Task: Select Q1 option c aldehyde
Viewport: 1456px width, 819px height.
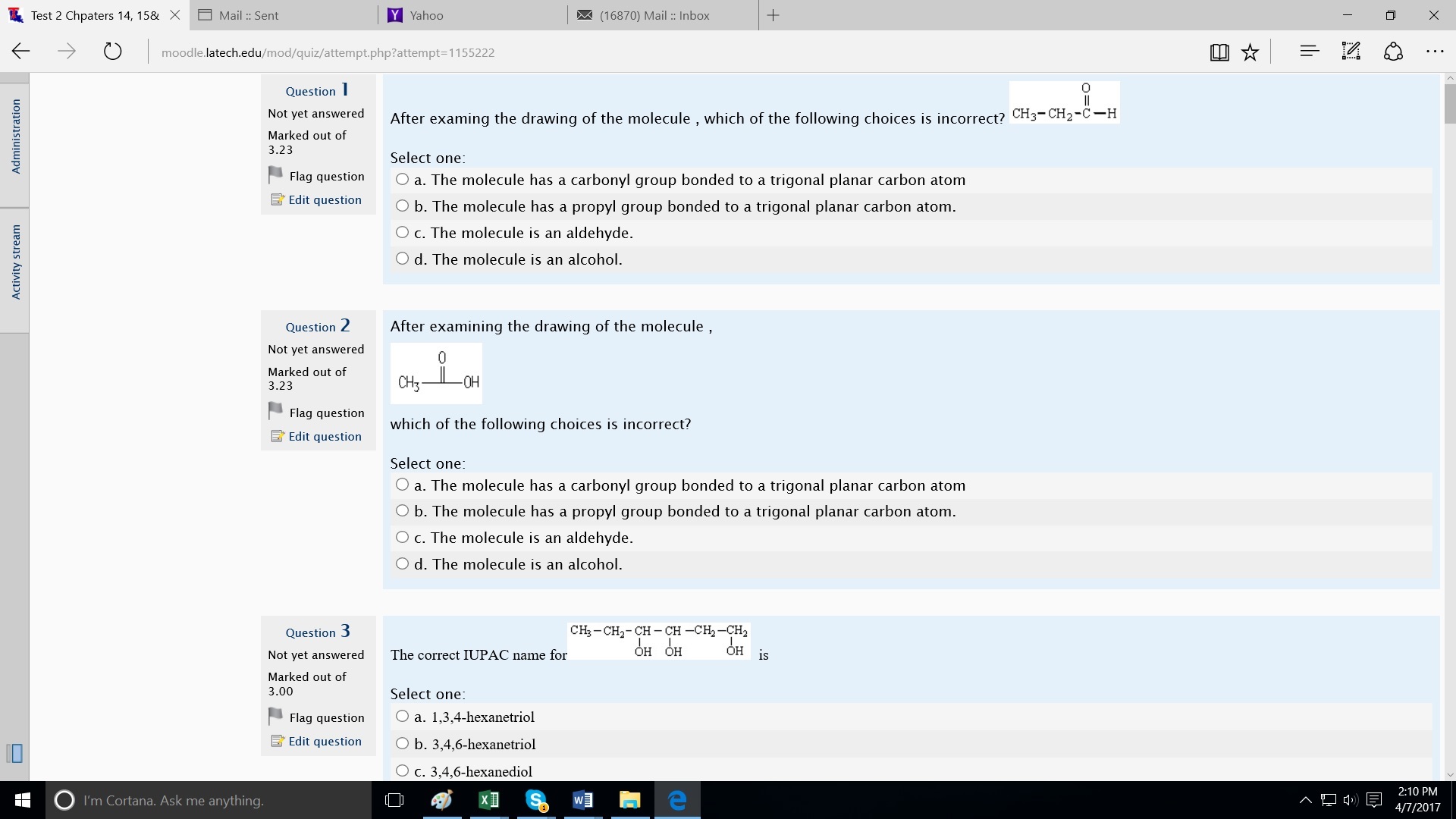Action: coord(402,232)
